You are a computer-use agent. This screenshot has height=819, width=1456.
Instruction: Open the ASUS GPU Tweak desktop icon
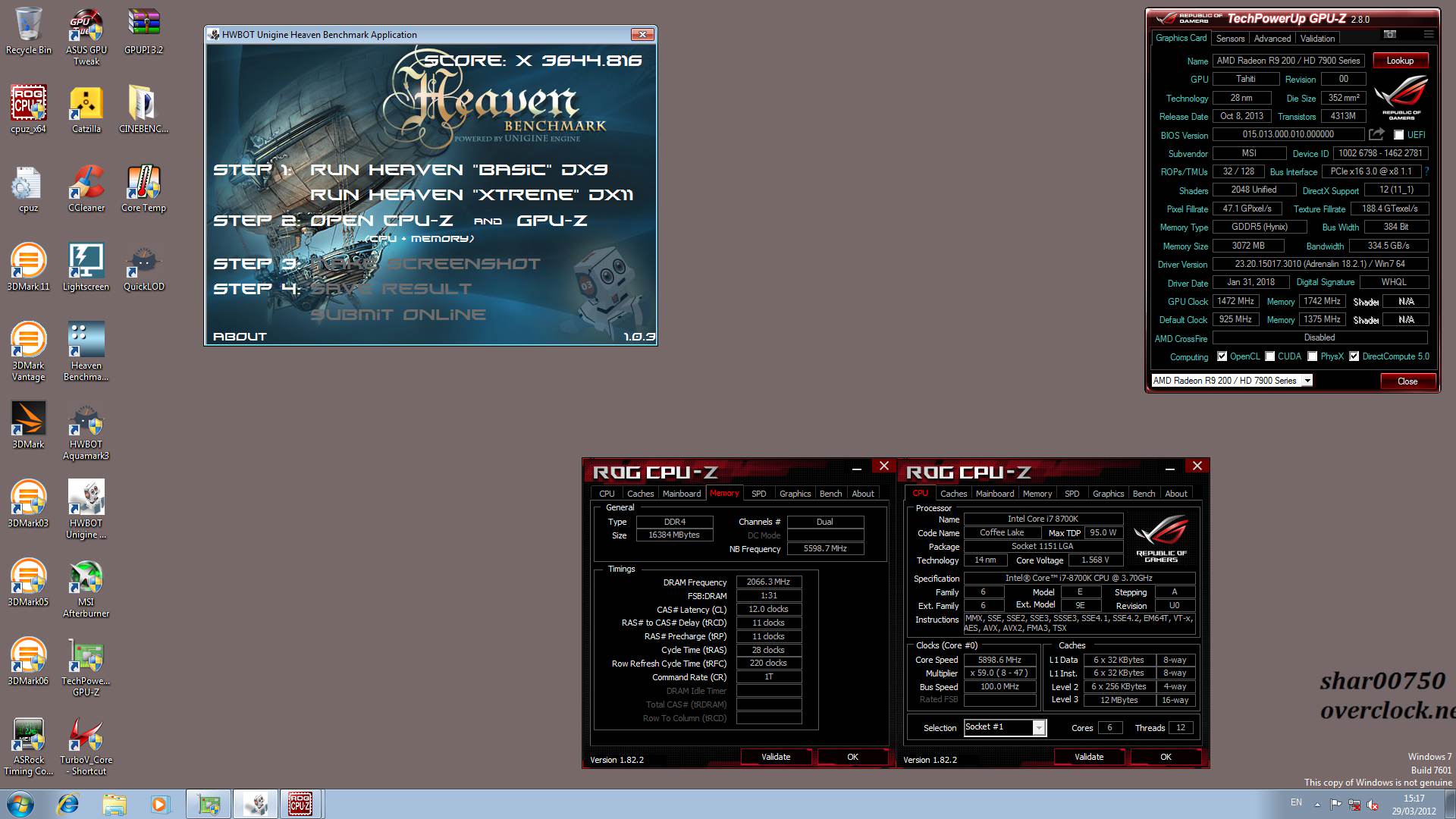(86, 36)
